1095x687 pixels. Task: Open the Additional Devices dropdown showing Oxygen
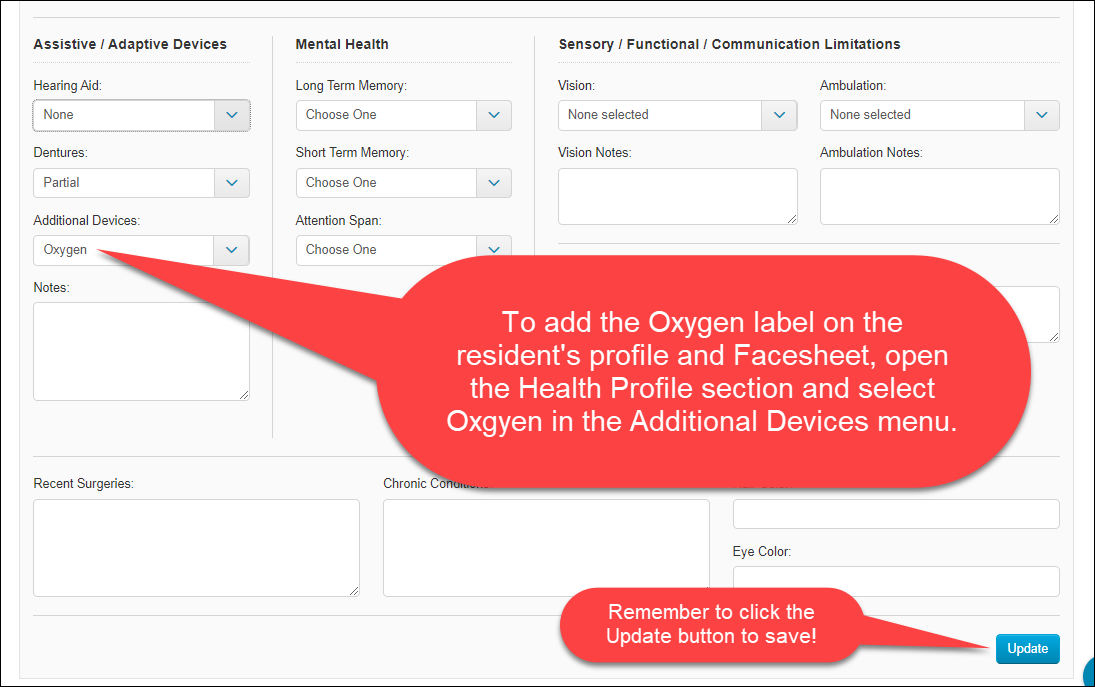click(x=141, y=250)
